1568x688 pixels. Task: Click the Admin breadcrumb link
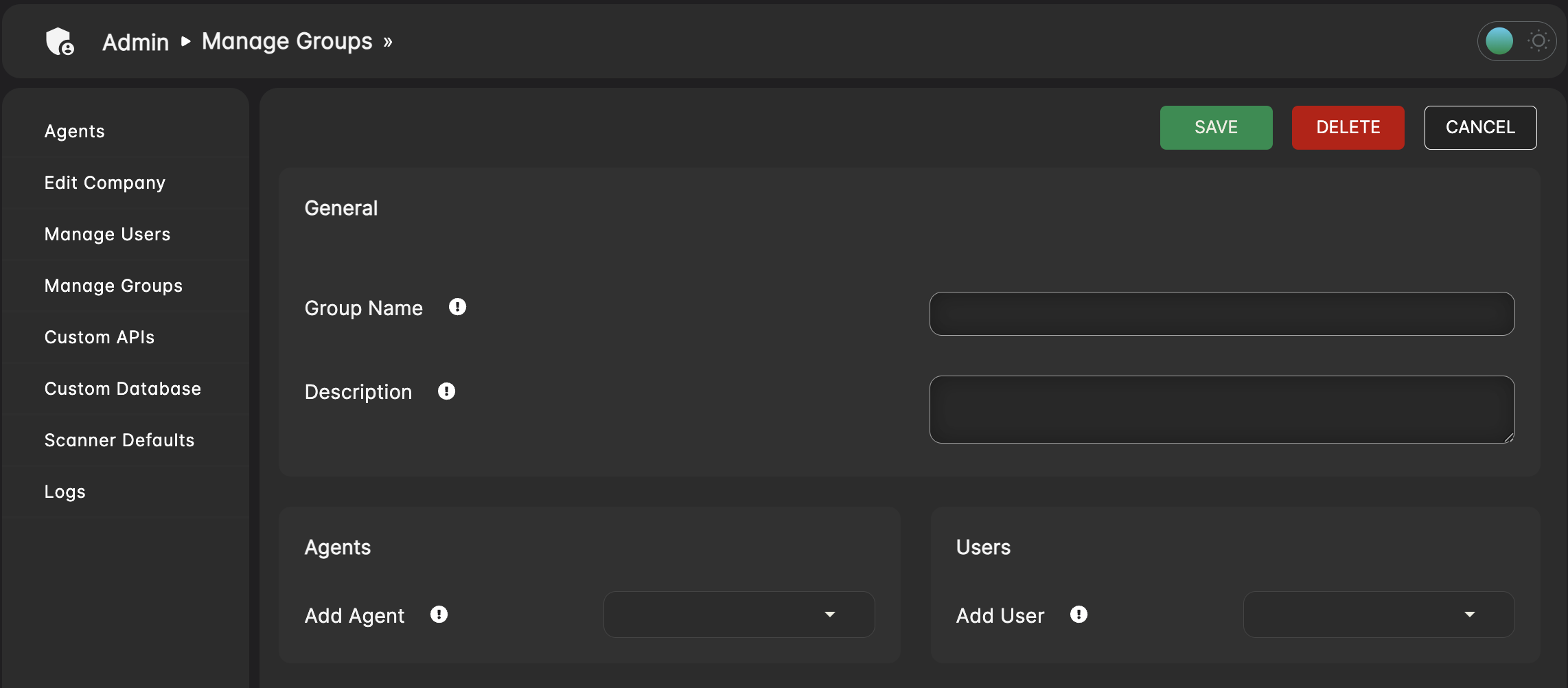click(x=135, y=43)
